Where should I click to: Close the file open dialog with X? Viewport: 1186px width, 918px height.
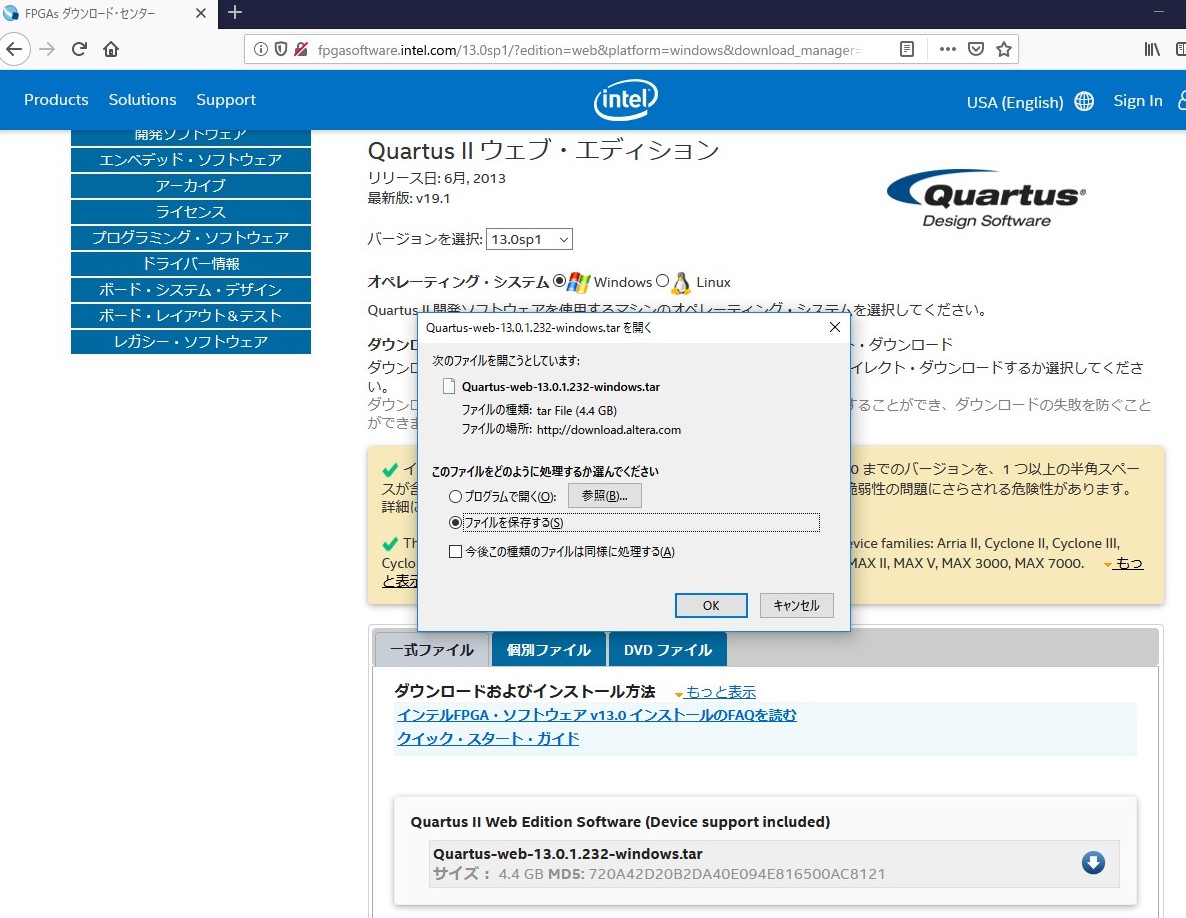(834, 327)
